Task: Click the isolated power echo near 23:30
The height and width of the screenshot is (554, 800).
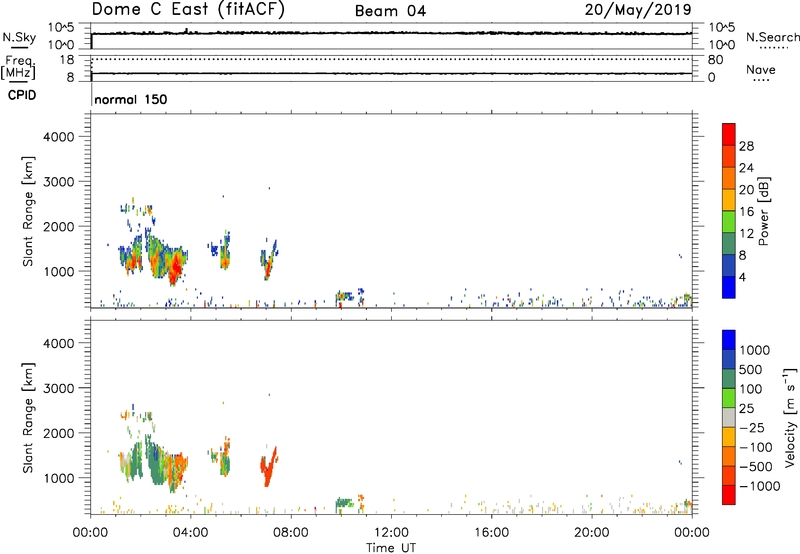Action: tap(680, 256)
